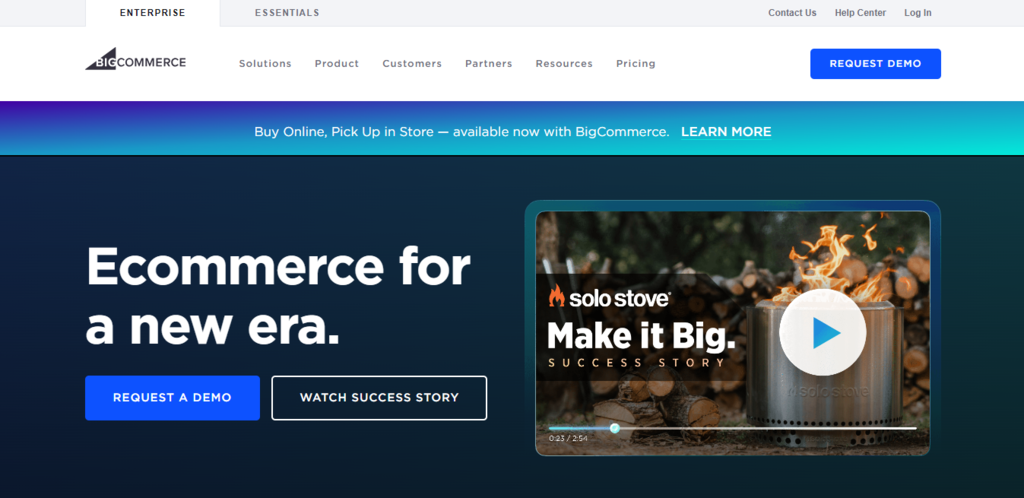
Task: Go to the Pricing page
Action: (635, 64)
